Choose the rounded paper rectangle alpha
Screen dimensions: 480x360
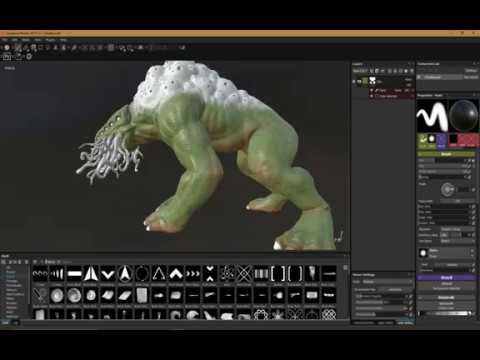142,296
